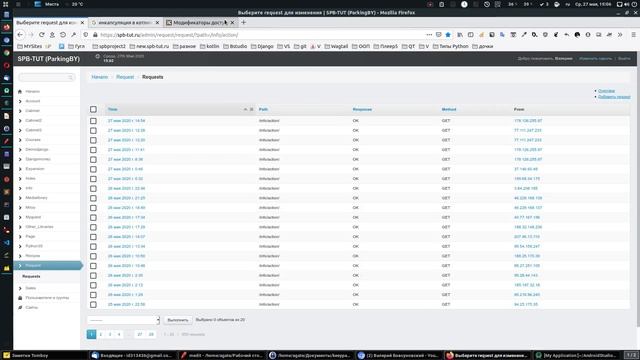Expand the Cabinet sidebar section

click(20, 111)
